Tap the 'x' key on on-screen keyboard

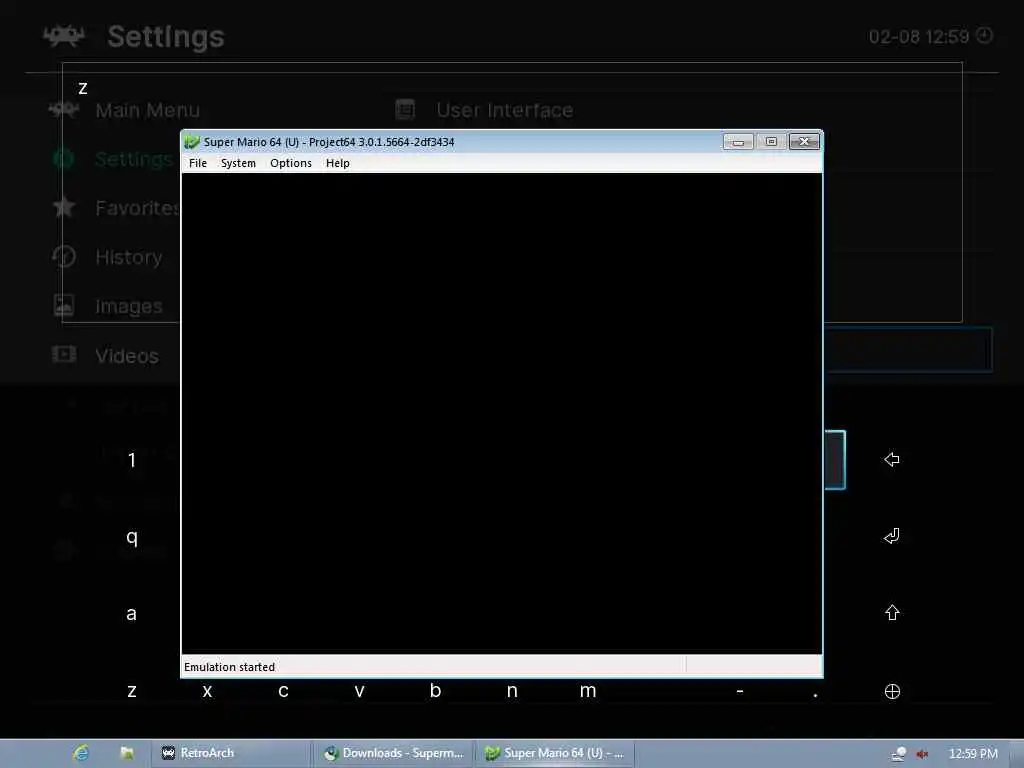point(207,691)
